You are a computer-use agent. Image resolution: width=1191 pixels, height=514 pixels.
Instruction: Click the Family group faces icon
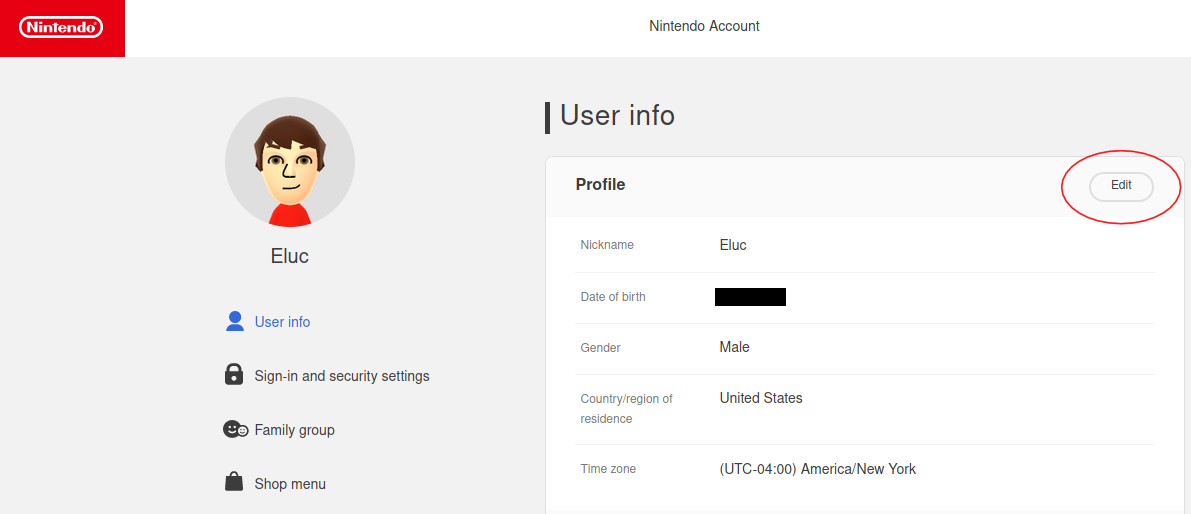point(235,429)
